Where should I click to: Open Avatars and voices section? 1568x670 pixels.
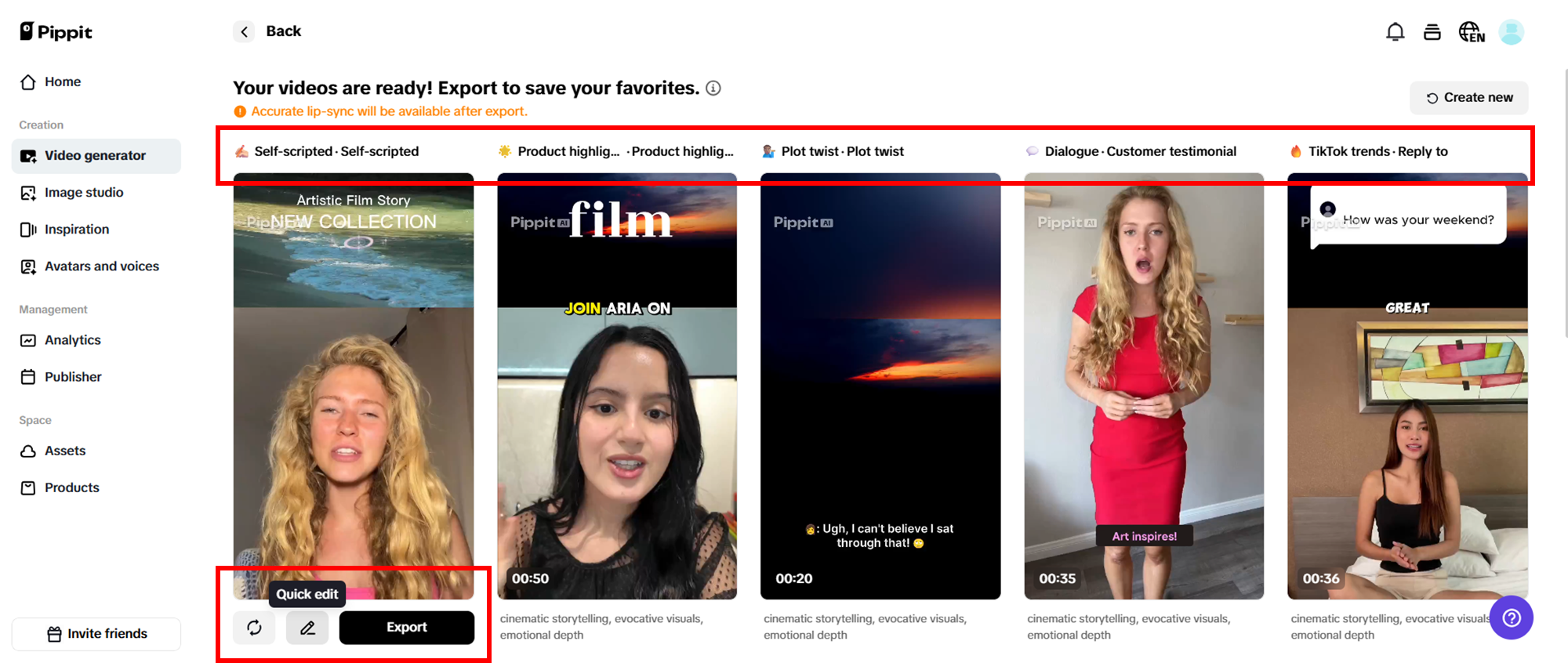[101, 266]
